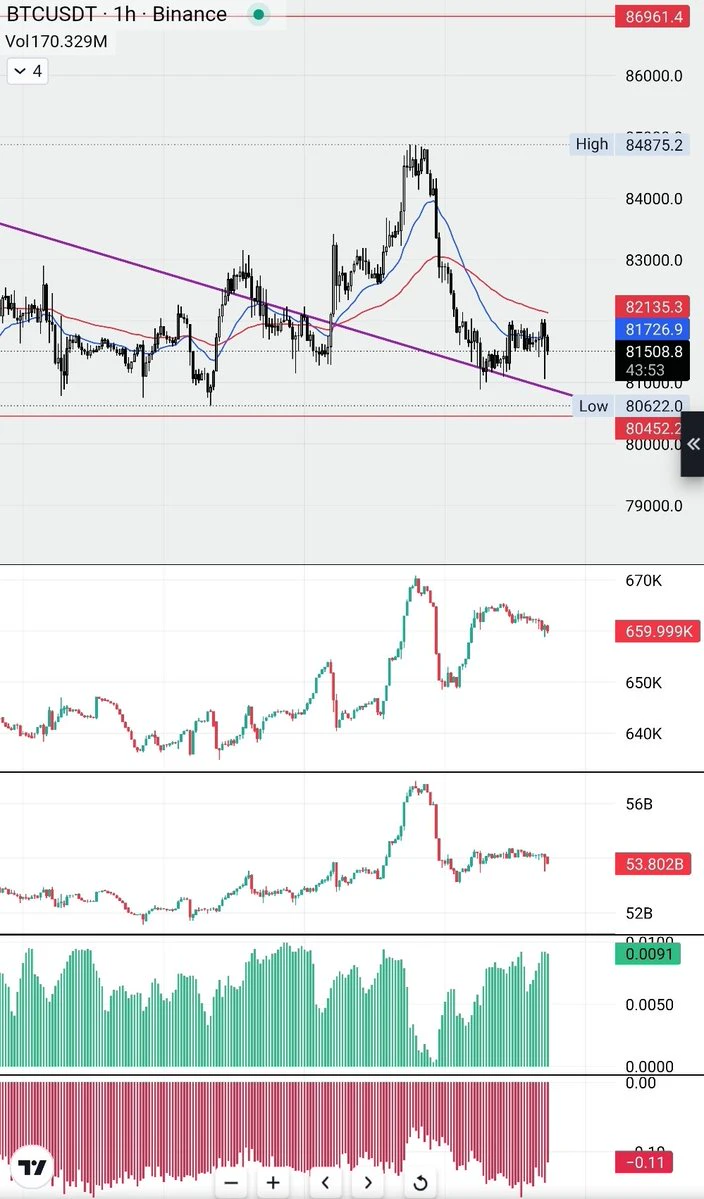Screen dimensions: 704x1199
Task: Click the TradingView logo icon
Action: [x=32, y=1168]
